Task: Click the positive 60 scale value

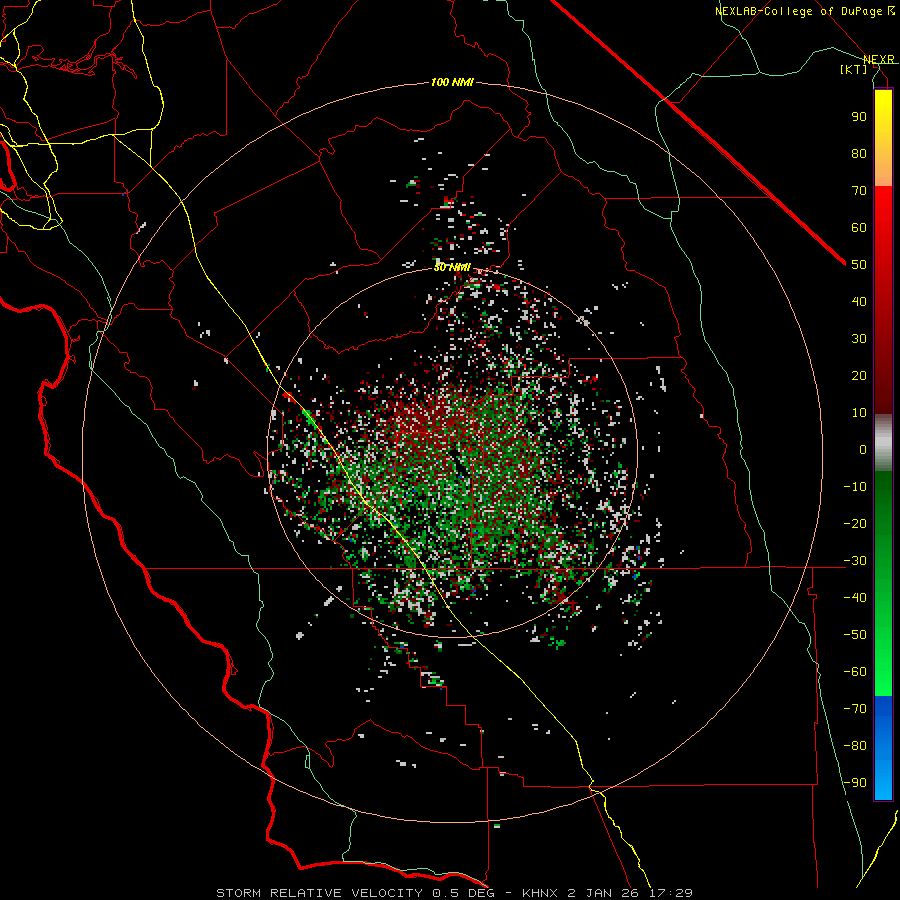Action: pos(859,227)
